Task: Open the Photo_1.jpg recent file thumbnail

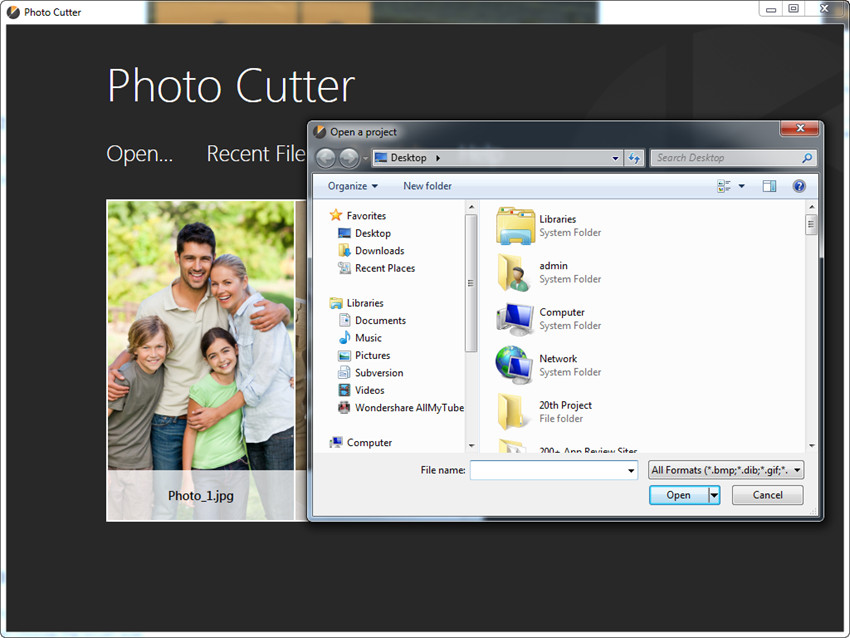Action: pos(200,360)
